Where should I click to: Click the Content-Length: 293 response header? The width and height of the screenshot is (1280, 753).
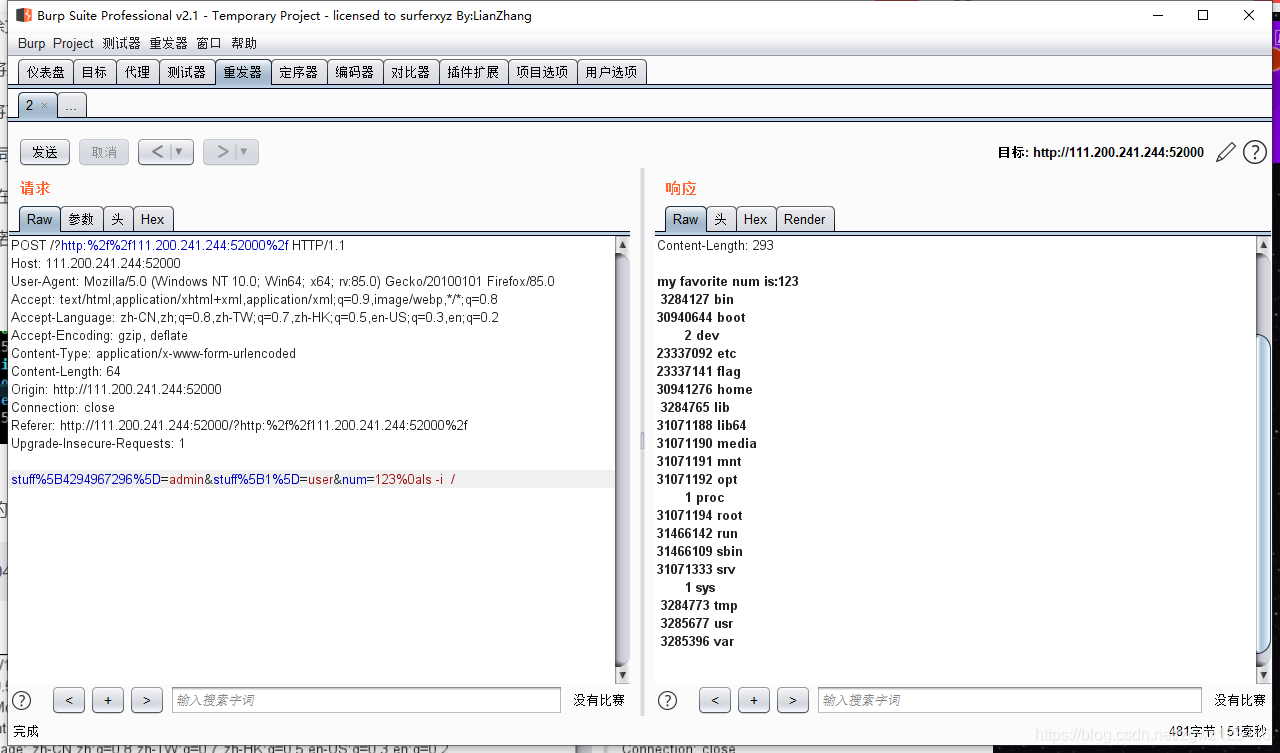click(715, 245)
